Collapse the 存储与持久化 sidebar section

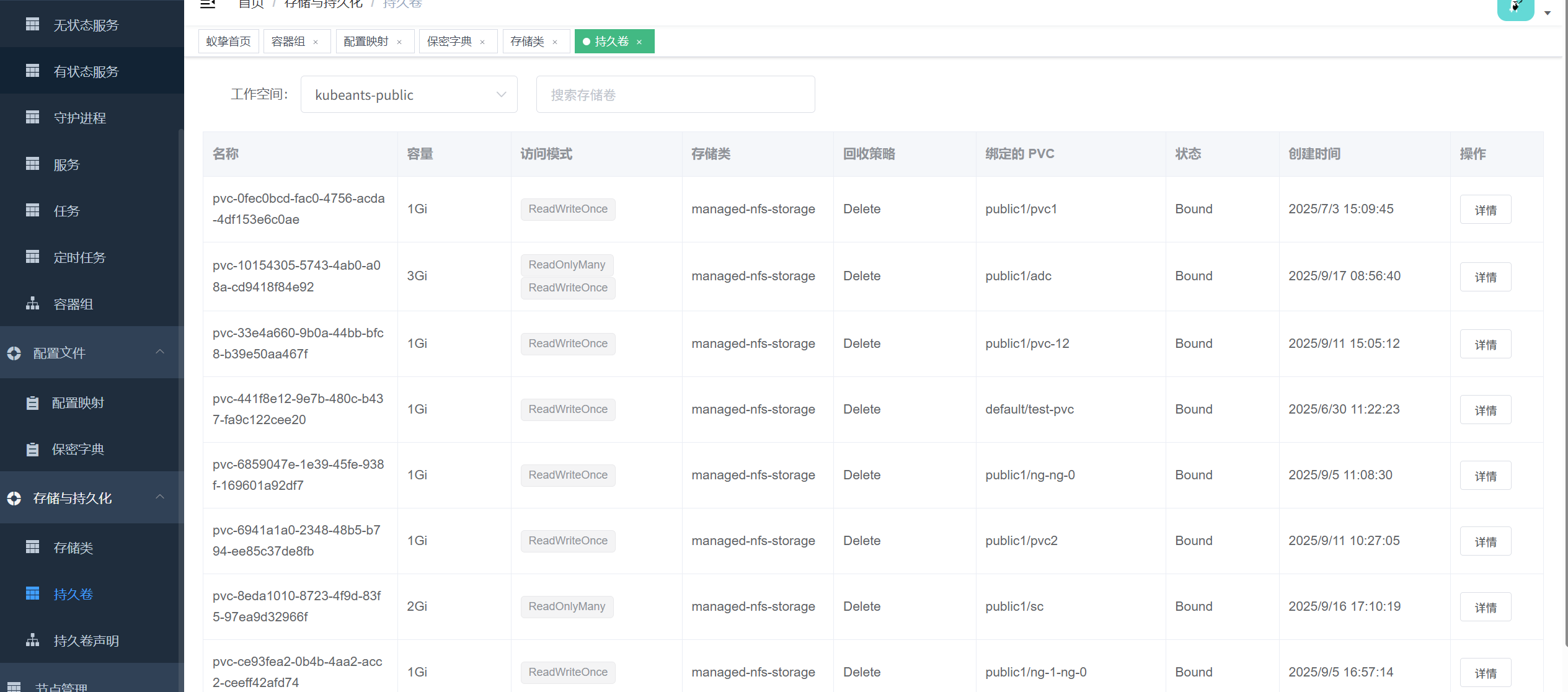tap(160, 497)
